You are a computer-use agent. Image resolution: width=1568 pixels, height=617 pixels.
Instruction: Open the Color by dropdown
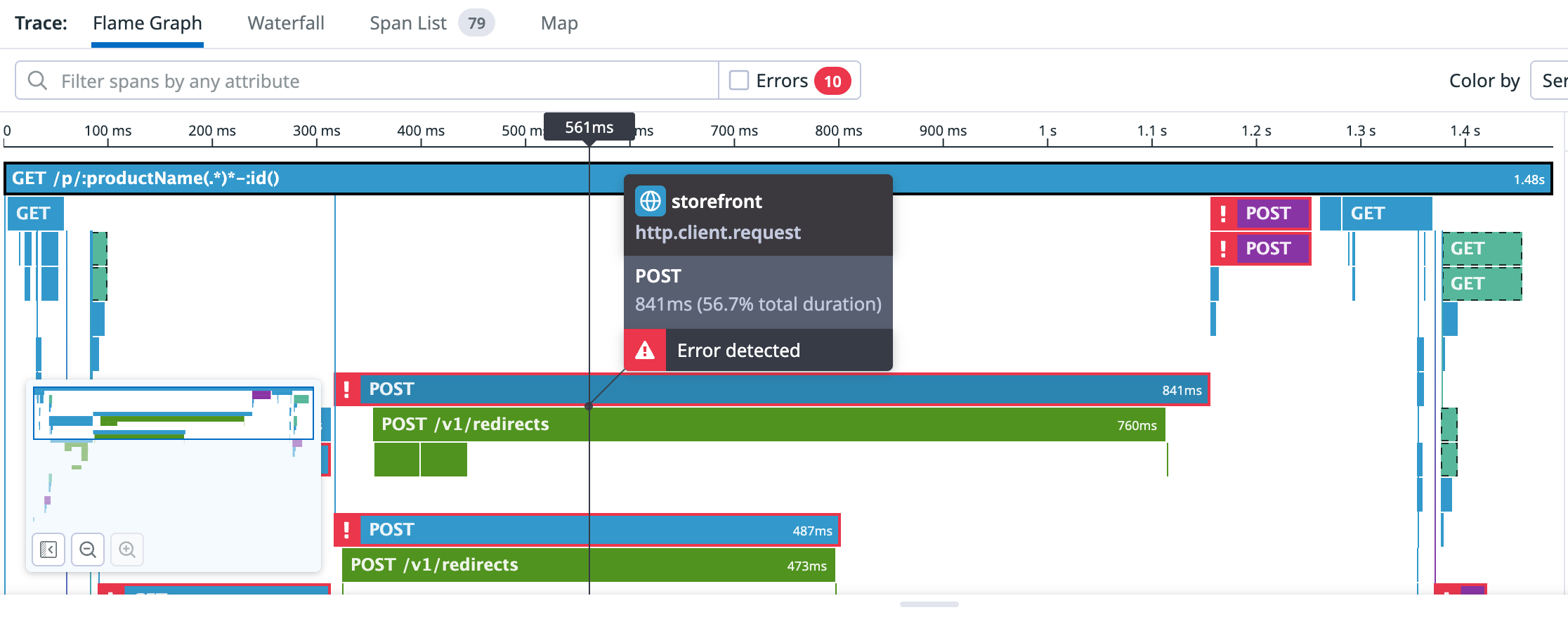point(1548,81)
